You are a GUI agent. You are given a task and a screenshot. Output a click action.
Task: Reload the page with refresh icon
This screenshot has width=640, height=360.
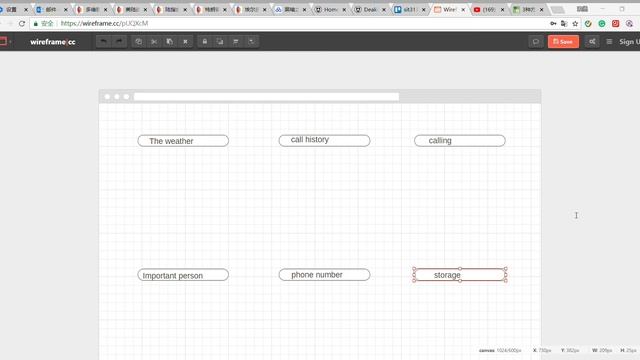click(22, 24)
